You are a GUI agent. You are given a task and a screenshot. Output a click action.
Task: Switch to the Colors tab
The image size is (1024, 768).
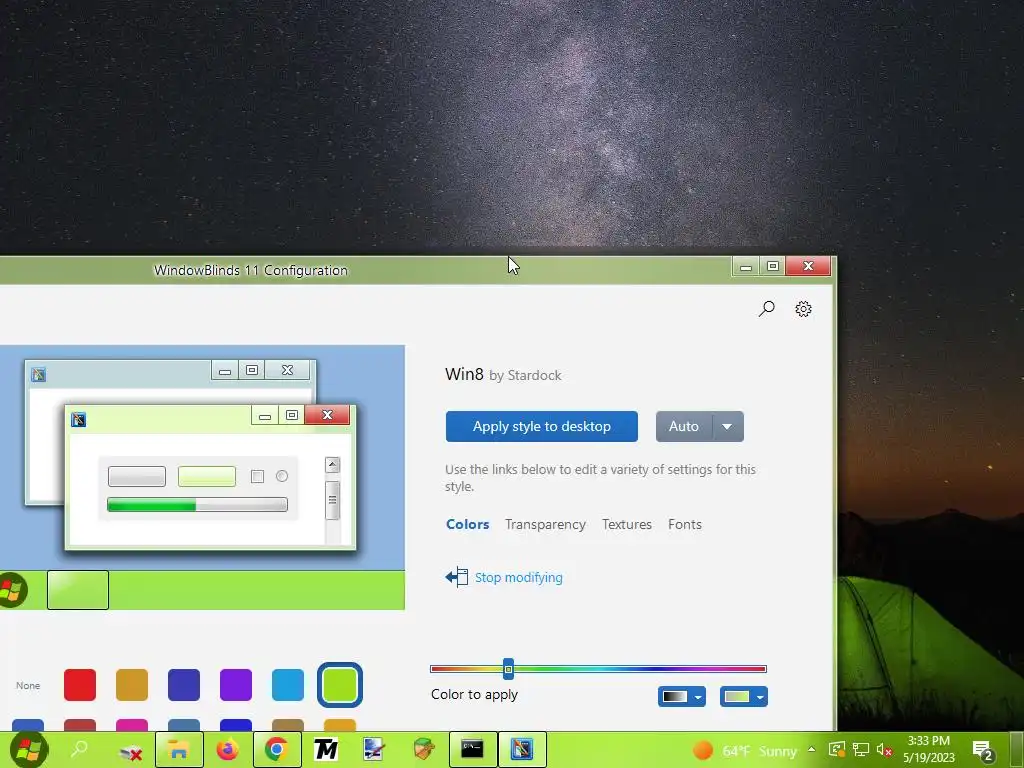click(468, 524)
